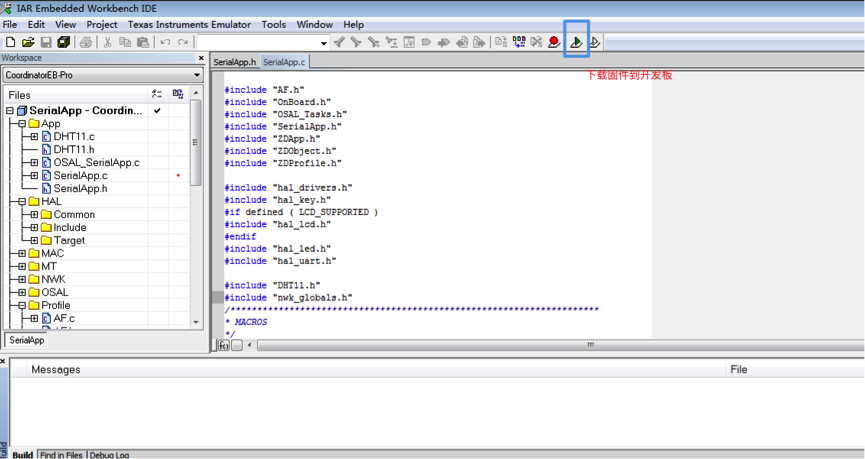Click the New document toolbar icon
Image resolution: width=865 pixels, height=459 pixels.
[11, 42]
